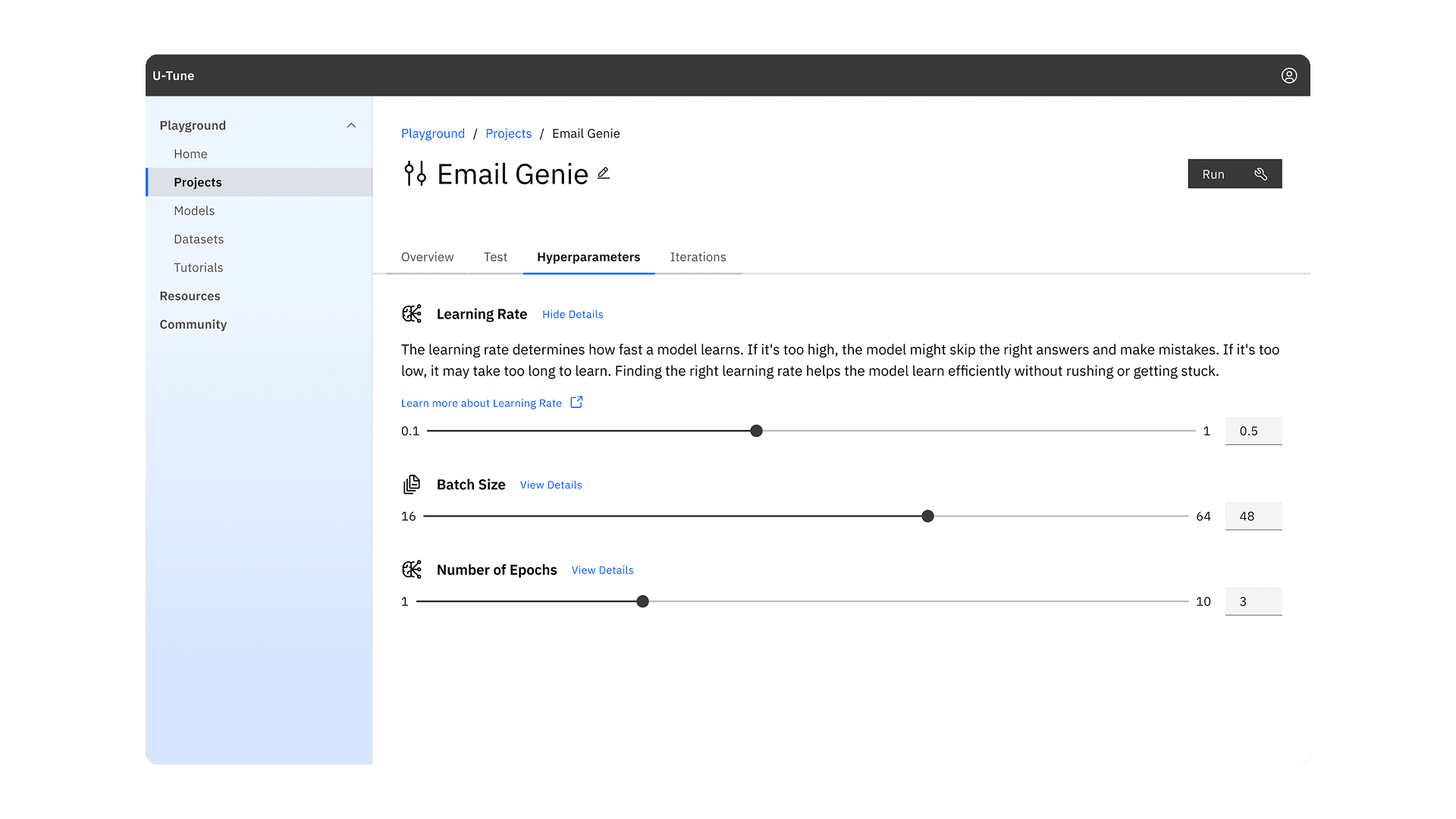Open the Overview tab
Viewport: 1456px width, 819px height.
(427, 257)
